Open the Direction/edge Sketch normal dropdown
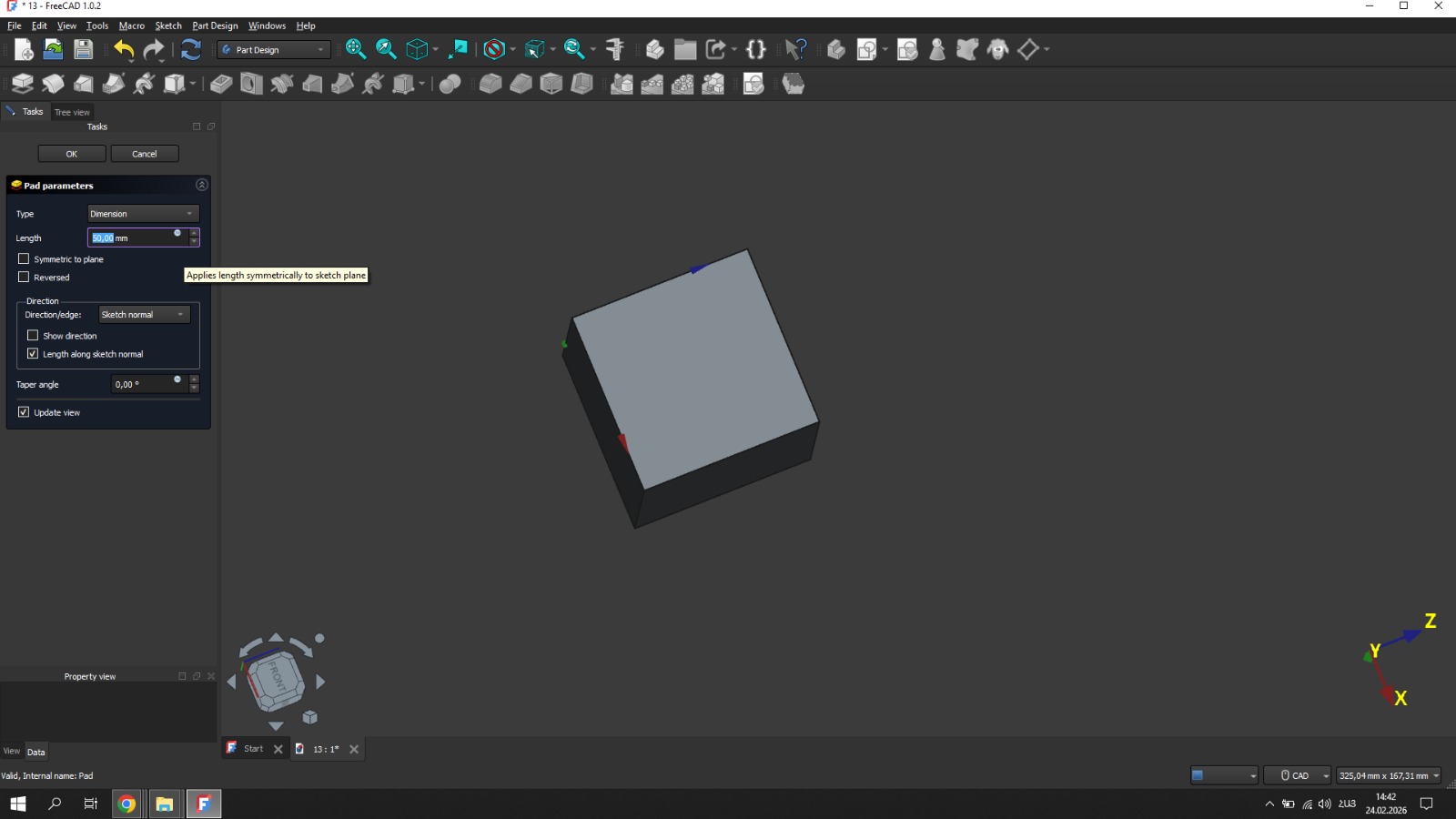1456x819 pixels. click(x=144, y=314)
